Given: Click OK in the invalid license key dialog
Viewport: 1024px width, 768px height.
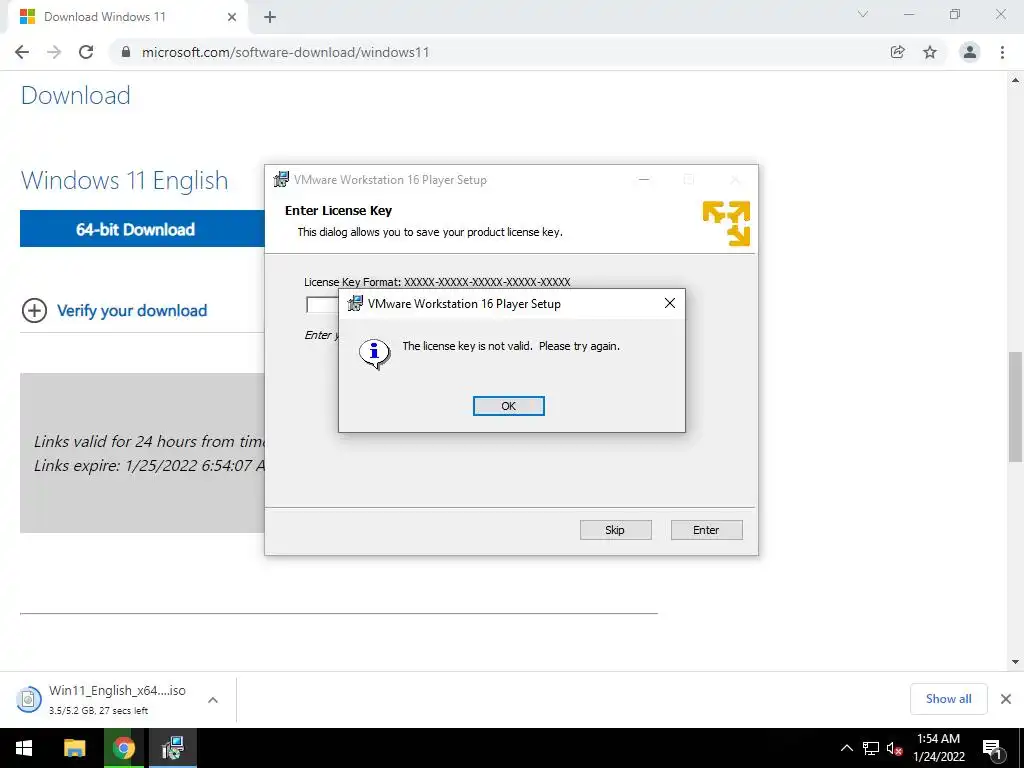Looking at the screenshot, I should click(x=508, y=406).
